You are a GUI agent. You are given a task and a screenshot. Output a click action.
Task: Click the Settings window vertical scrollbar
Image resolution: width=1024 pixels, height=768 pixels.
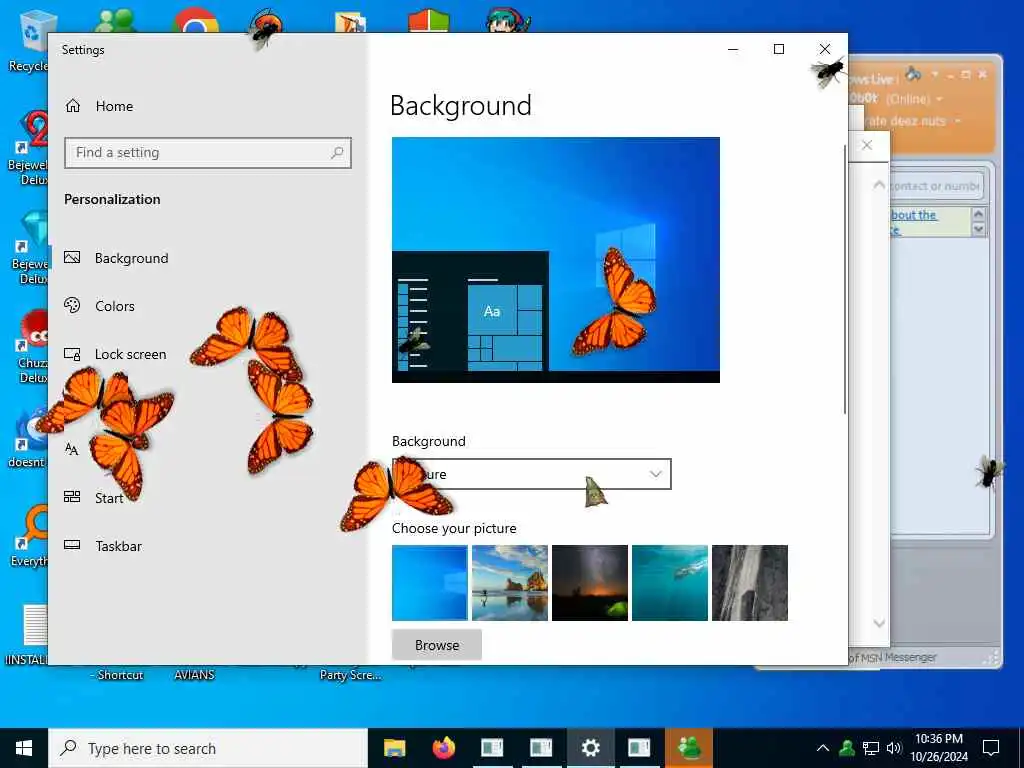(844, 280)
